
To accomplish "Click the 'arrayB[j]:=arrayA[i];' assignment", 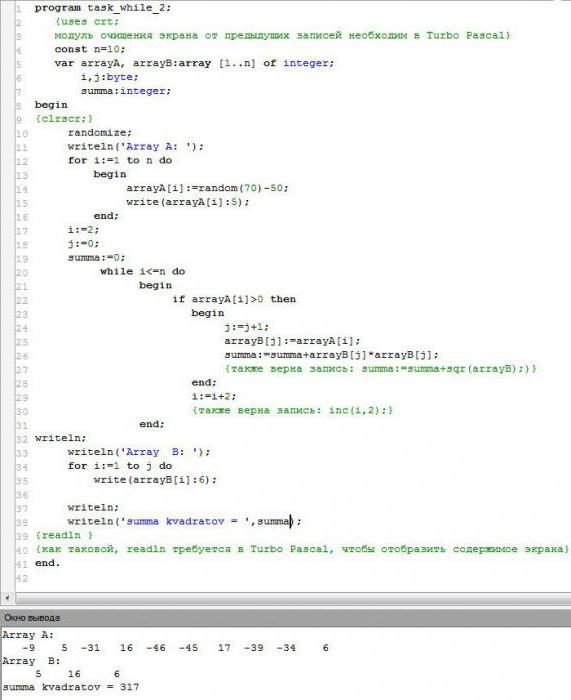I will pyautogui.click(x=292, y=341).
